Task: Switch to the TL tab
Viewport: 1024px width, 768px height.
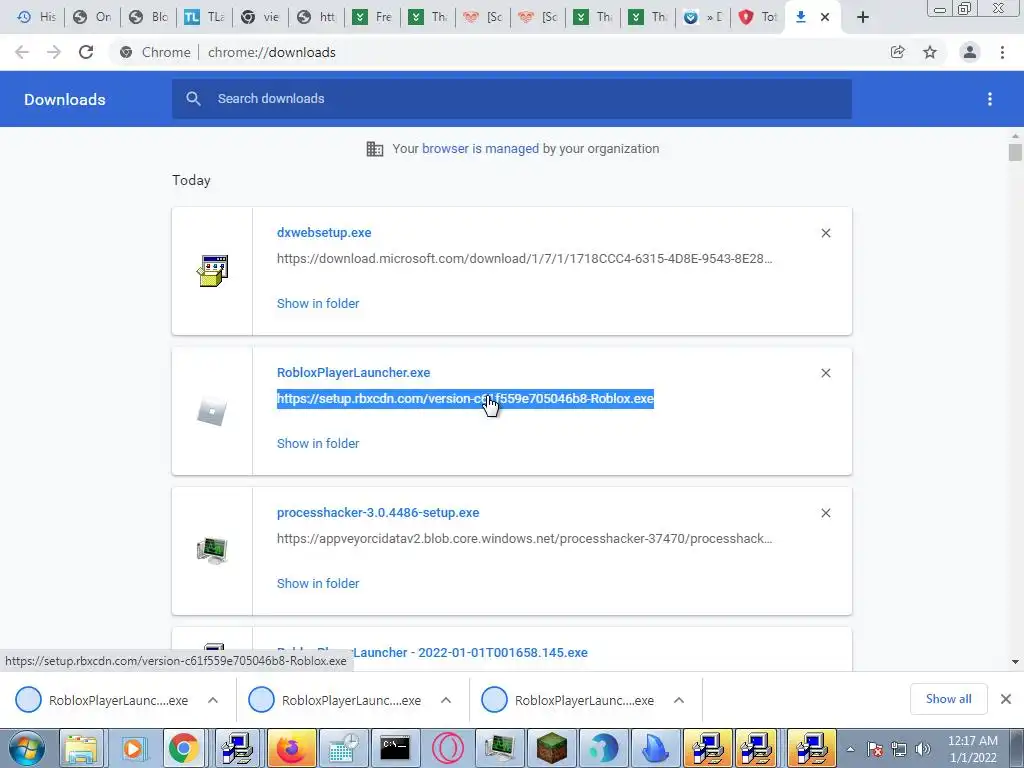Action: point(204,17)
